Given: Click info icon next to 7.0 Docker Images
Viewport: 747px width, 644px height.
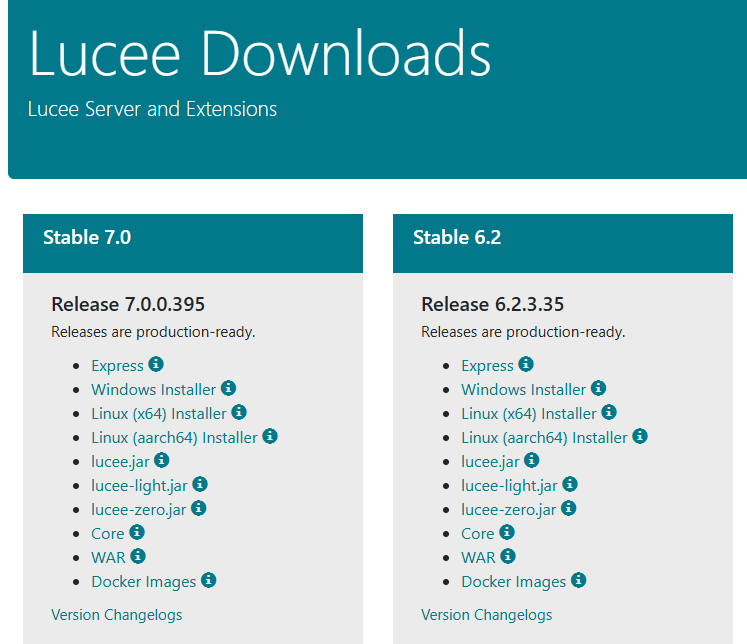Looking at the screenshot, I should [209, 580].
